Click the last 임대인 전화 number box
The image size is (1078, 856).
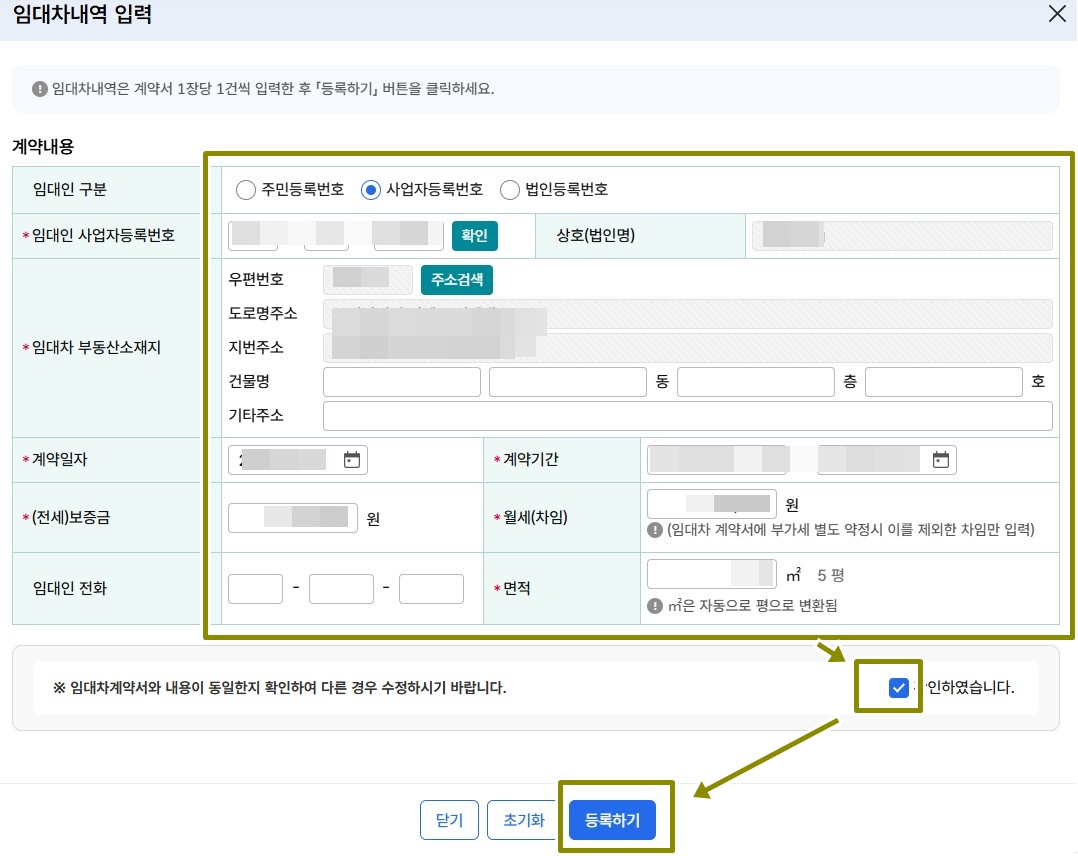tap(431, 589)
